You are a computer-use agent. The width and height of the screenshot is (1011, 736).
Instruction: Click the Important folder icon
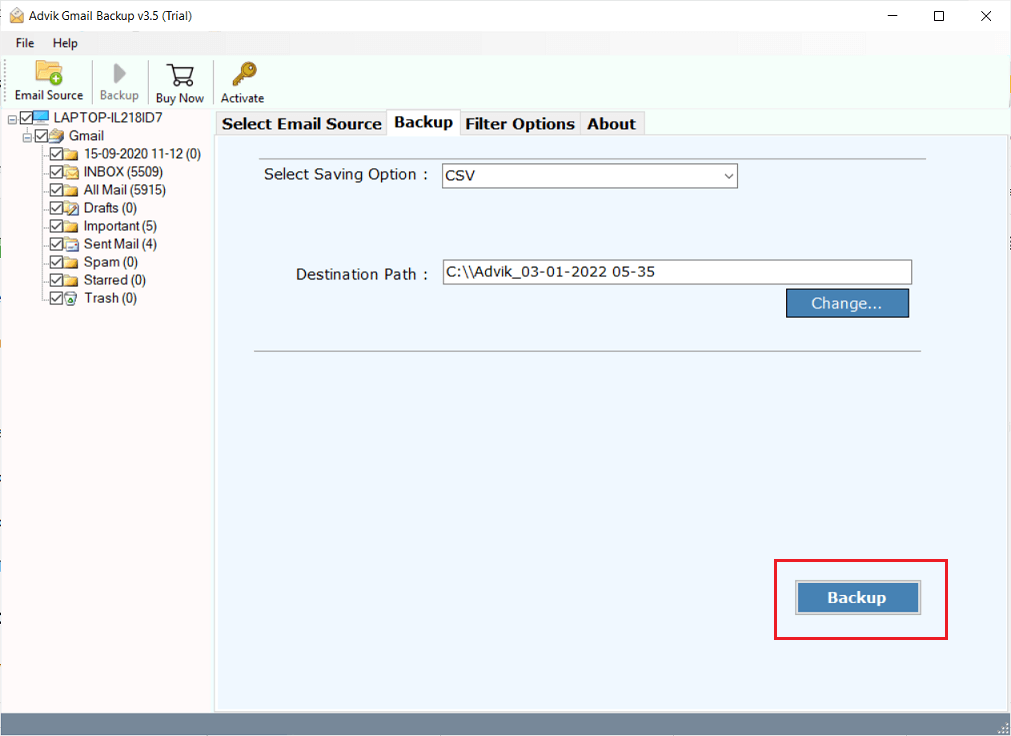point(71,226)
